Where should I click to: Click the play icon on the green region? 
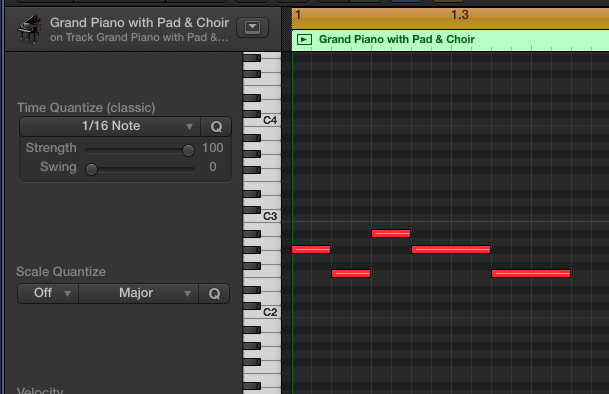(304, 39)
